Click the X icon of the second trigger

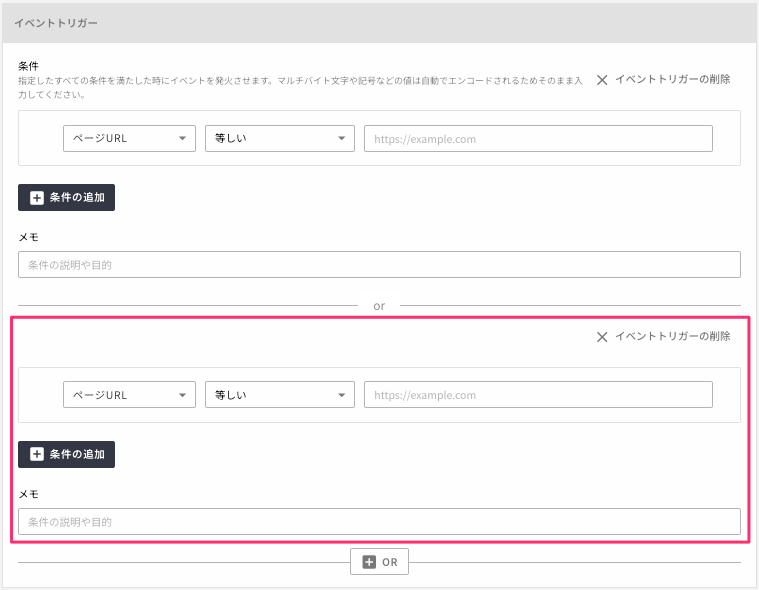point(602,337)
